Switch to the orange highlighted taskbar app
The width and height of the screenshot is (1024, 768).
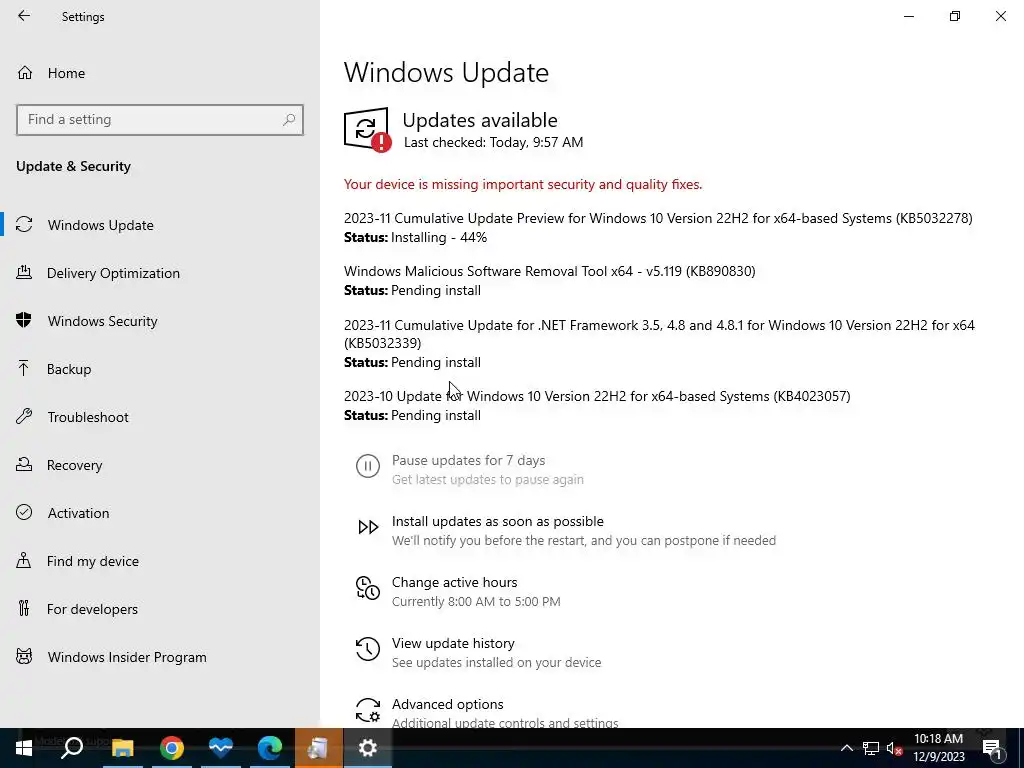[318, 748]
